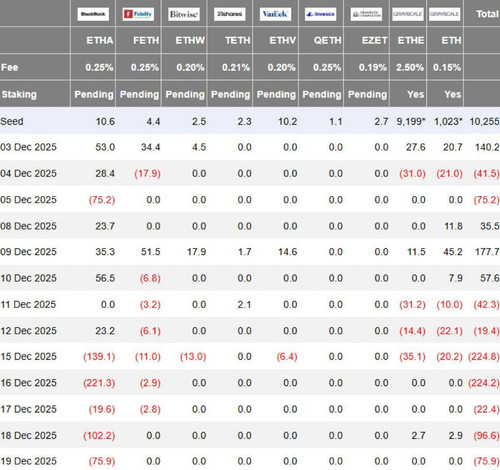Click the 56.5 ETHA value on 10 Dec
Image resolution: width=500 pixels, height=470 pixels.
(x=105, y=278)
